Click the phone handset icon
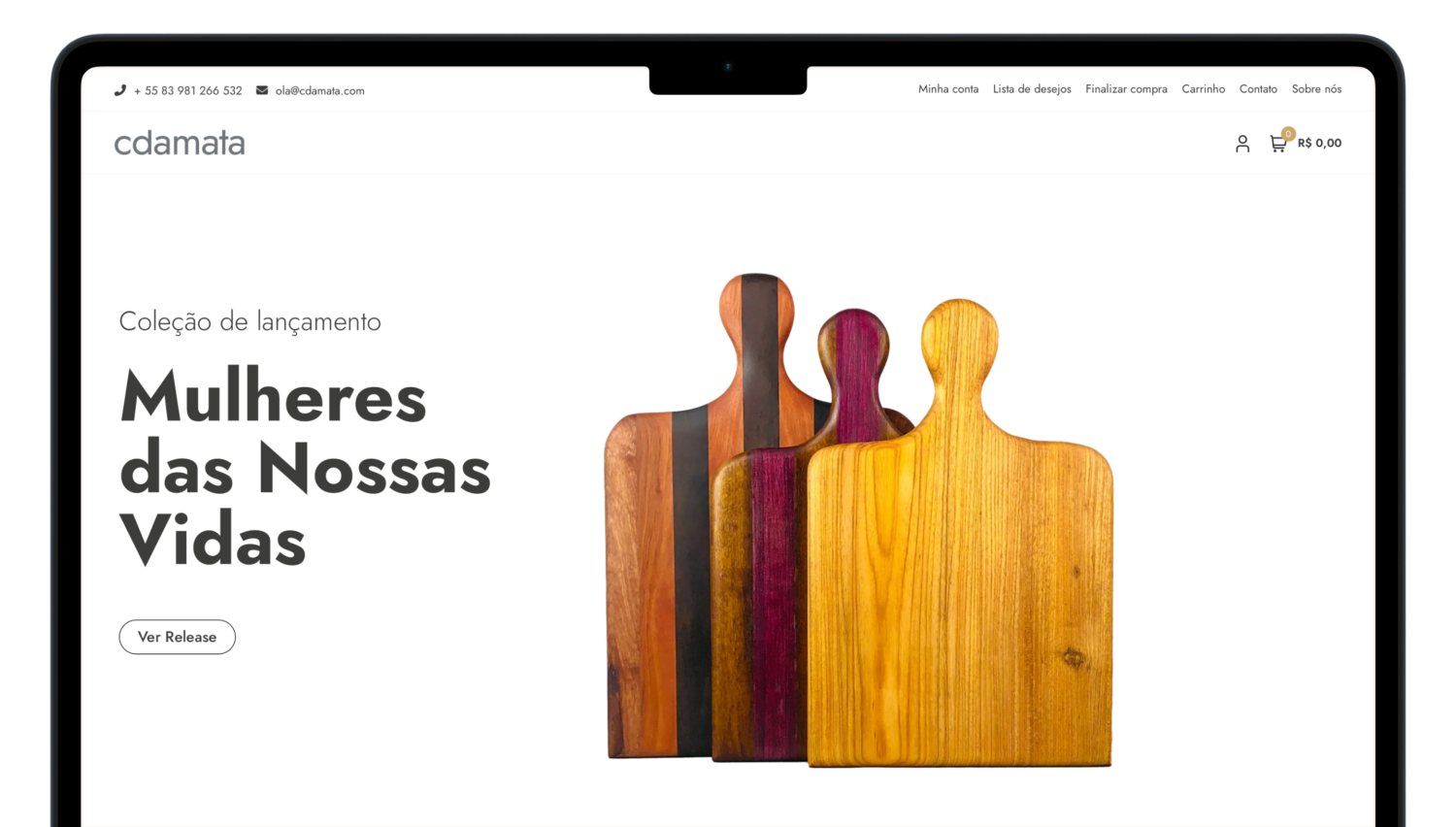Image resolution: width=1456 pixels, height=827 pixels. click(120, 90)
